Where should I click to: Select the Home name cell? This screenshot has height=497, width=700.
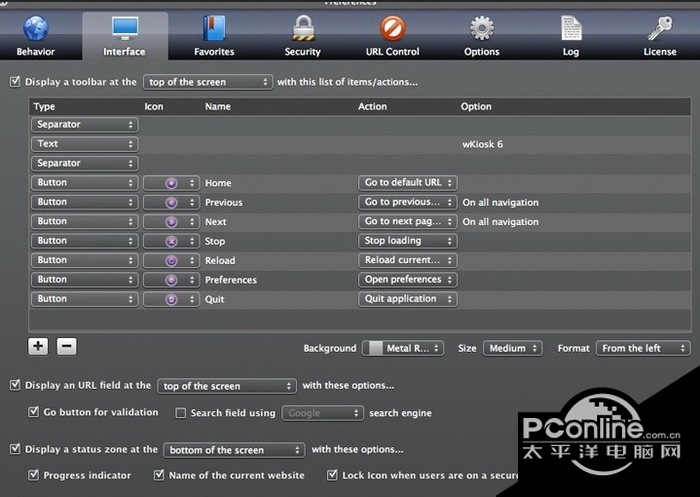pyautogui.click(x=218, y=183)
